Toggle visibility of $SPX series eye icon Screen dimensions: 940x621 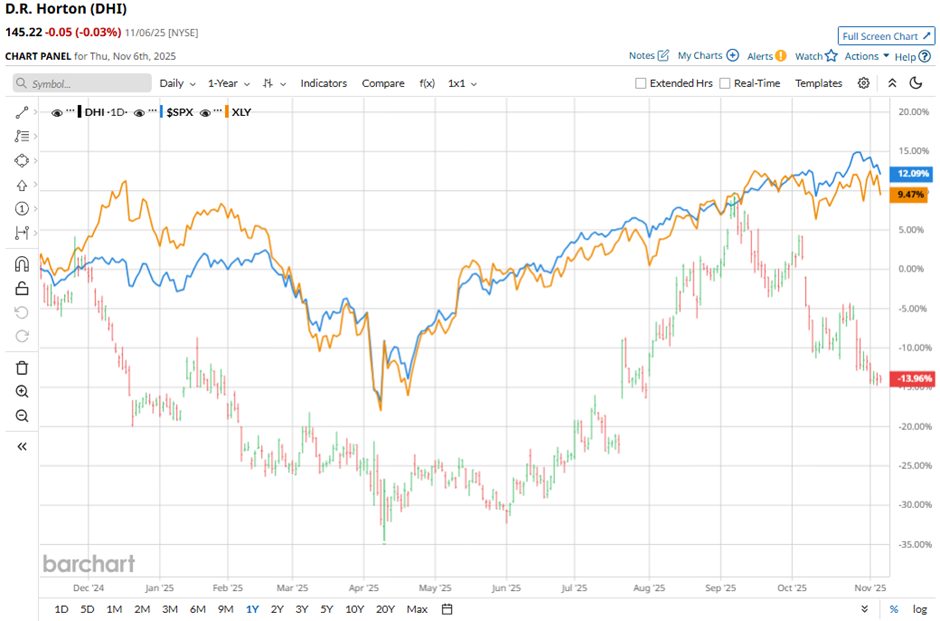[139, 113]
